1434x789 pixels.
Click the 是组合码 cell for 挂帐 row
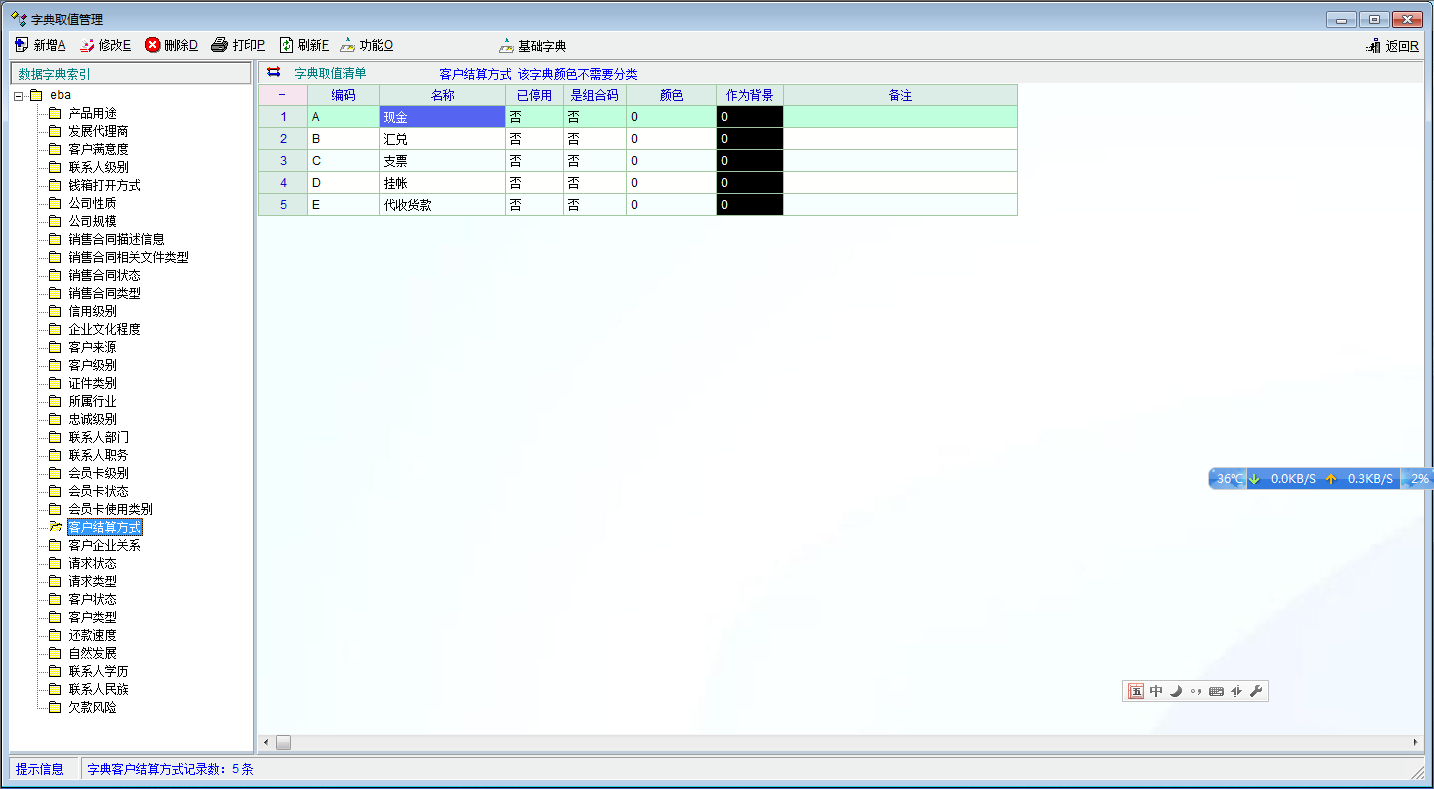click(594, 183)
